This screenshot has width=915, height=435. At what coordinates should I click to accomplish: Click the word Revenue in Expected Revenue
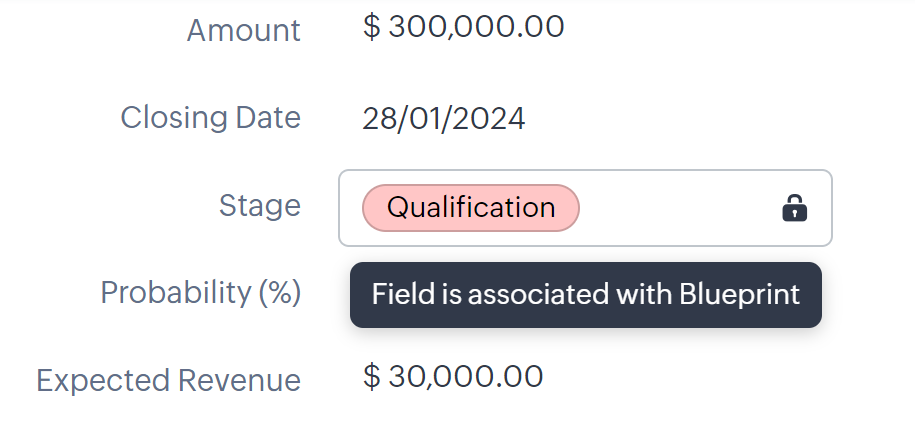point(239,380)
